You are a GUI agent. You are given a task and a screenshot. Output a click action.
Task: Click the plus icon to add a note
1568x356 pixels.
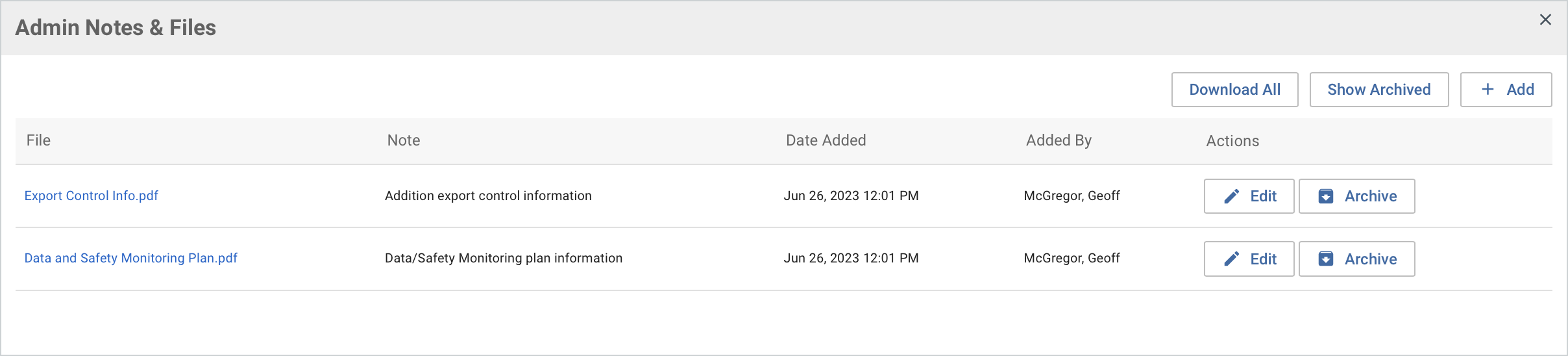(1488, 90)
